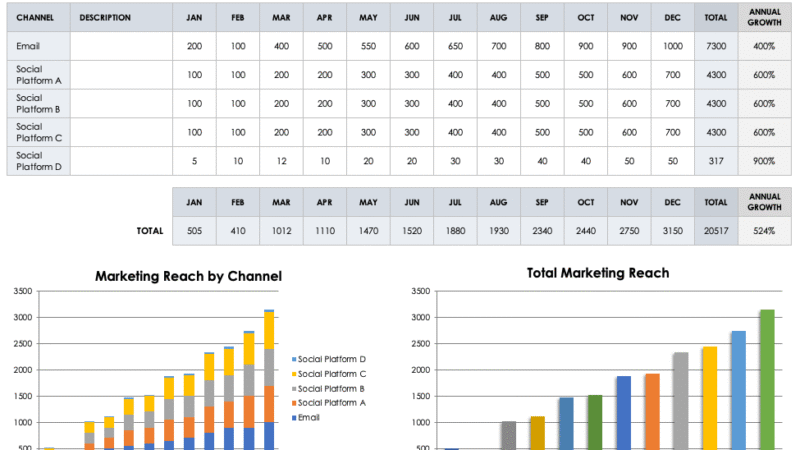Click Social Platform C legend swatch
Screen dimensions: 800x450
(294, 374)
